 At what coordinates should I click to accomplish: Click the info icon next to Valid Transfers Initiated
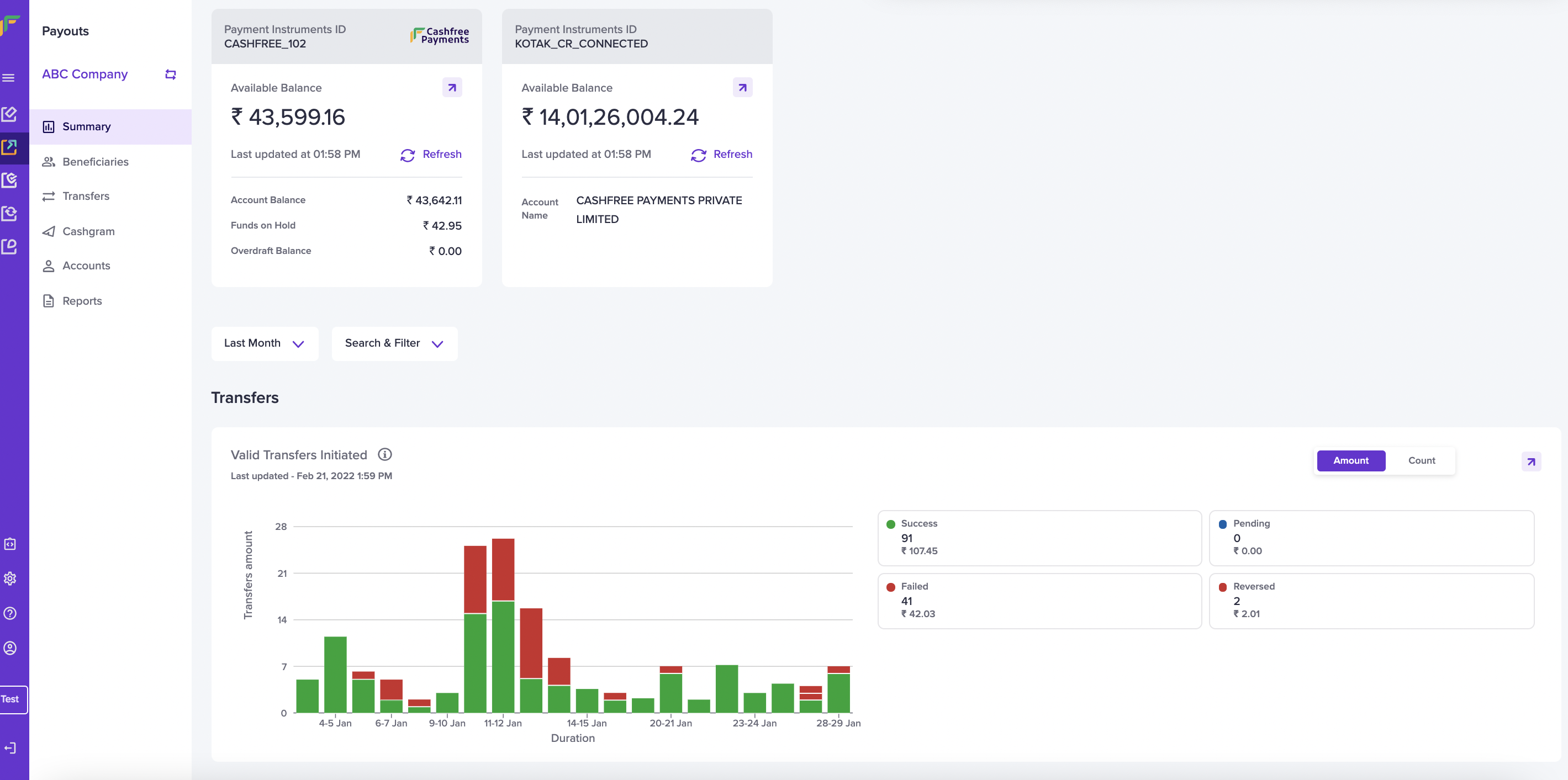[385, 454]
